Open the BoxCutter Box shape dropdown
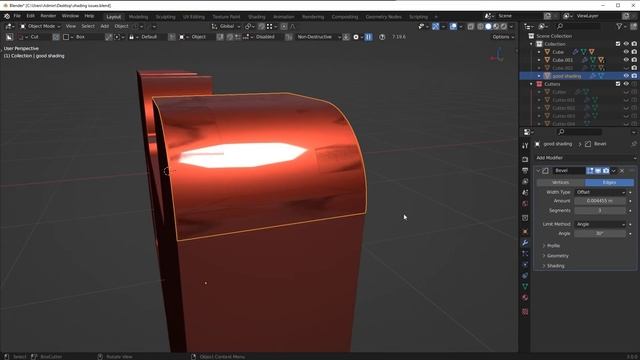Screen dimensions: 640x360 [82, 37]
